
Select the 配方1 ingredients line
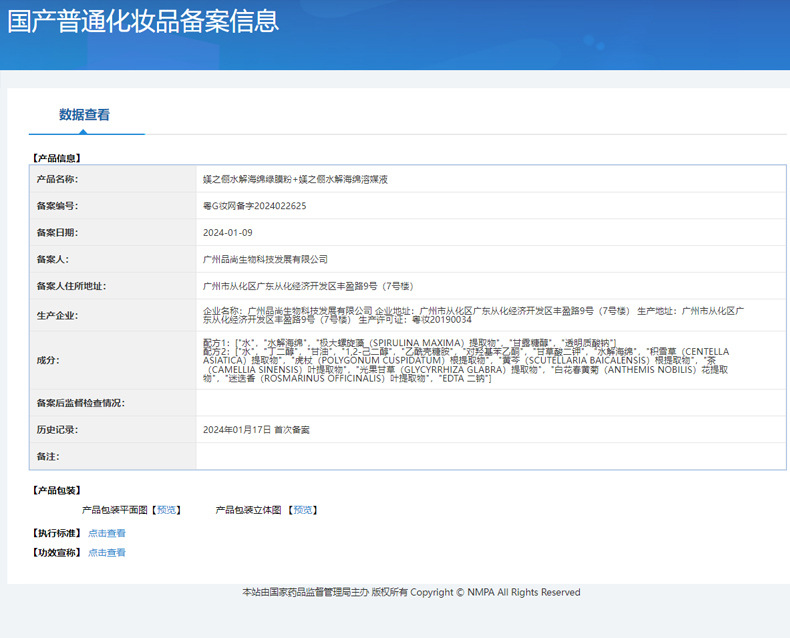(410, 343)
